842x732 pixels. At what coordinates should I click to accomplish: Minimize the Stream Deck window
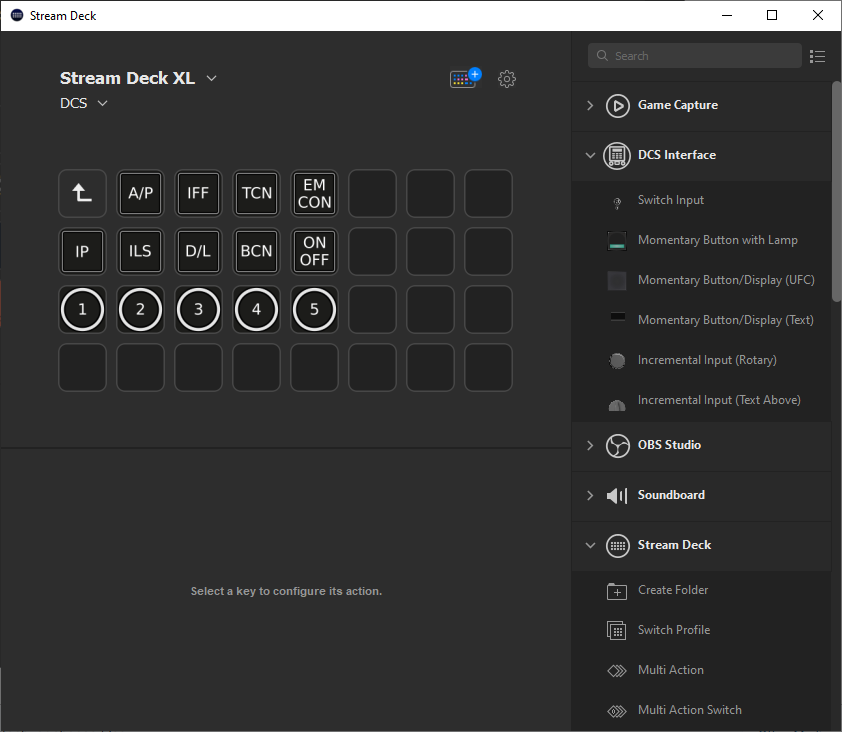click(727, 15)
